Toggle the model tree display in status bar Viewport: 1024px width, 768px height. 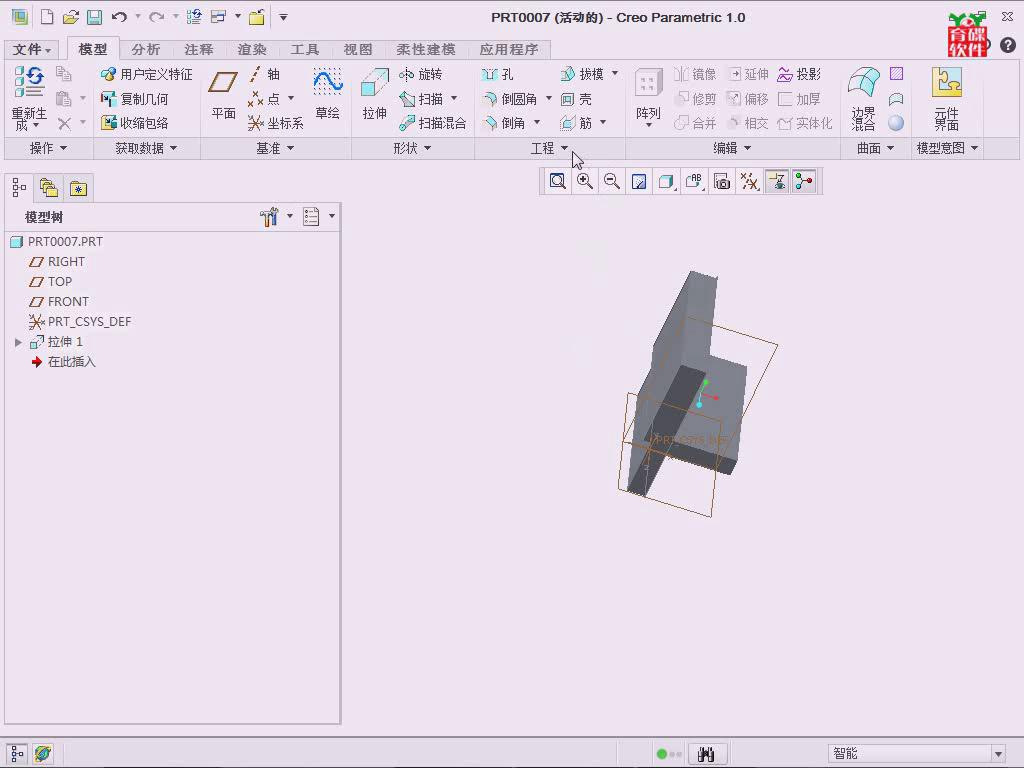coord(17,754)
